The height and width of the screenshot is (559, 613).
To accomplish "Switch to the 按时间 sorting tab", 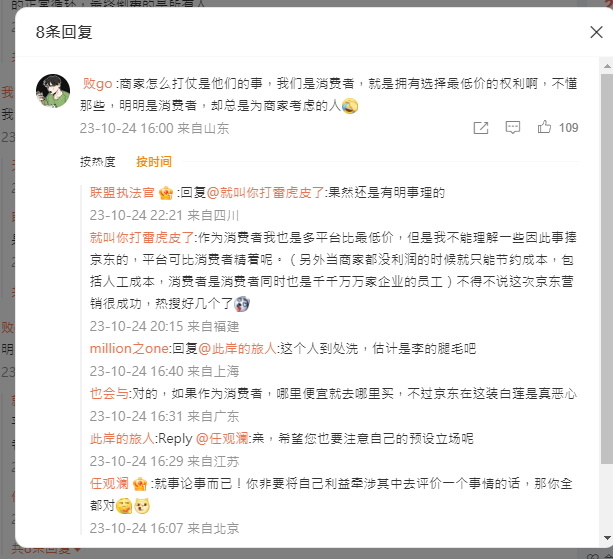I will click(x=154, y=161).
